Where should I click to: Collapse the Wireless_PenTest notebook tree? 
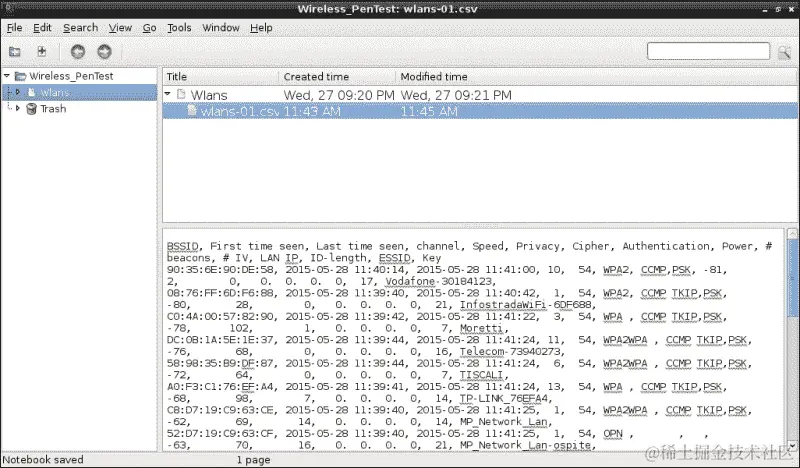(7, 76)
